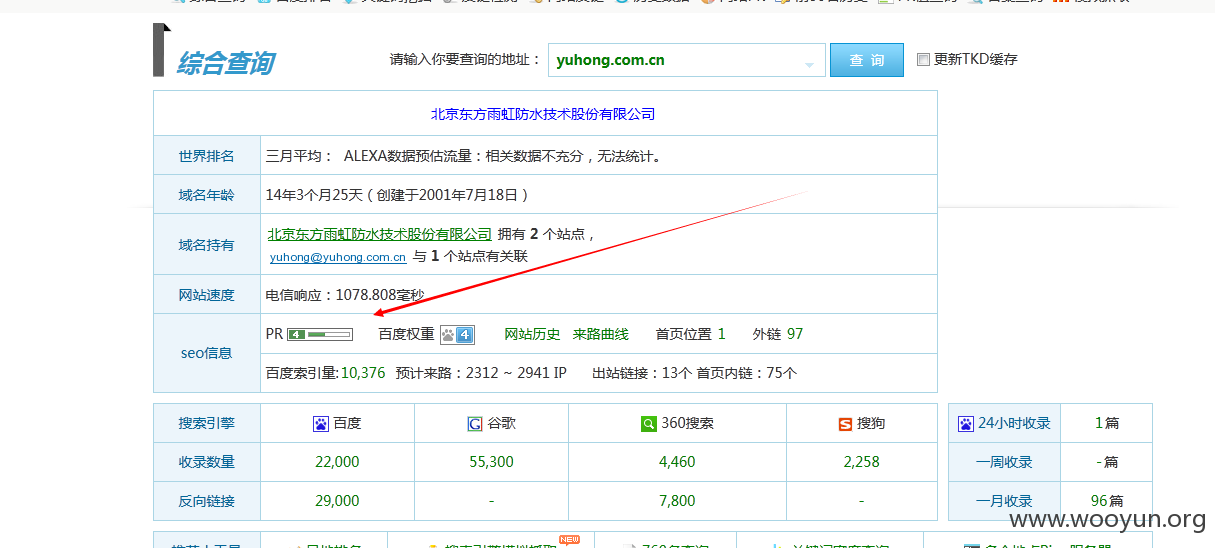Viewport: 1215px width, 548px height.
Task: Click the 搜索引擎 row header
Action: [207, 424]
